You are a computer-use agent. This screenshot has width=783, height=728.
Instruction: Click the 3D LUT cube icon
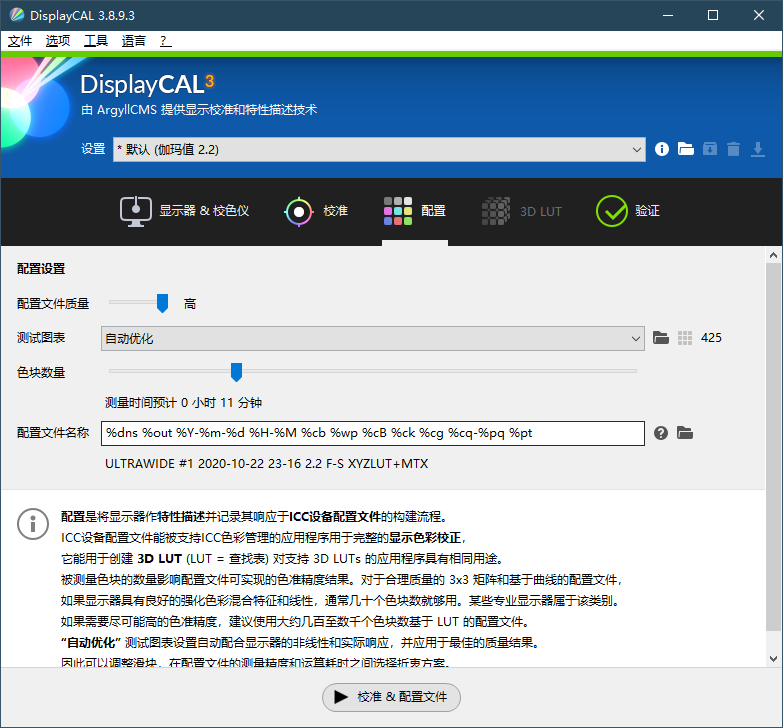pos(496,211)
